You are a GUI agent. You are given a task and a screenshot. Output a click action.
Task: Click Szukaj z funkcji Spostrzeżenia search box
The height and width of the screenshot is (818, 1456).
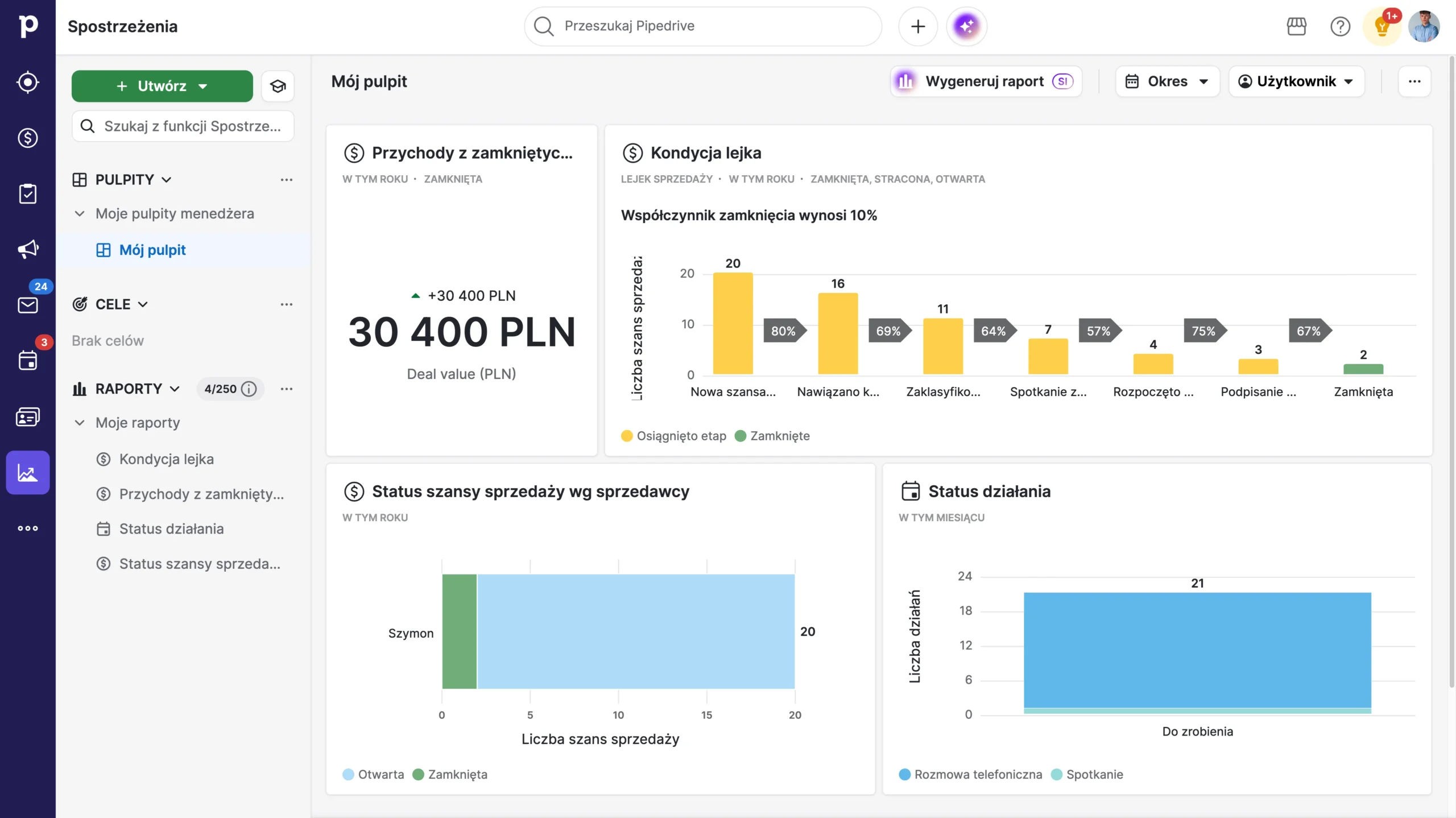pos(183,126)
